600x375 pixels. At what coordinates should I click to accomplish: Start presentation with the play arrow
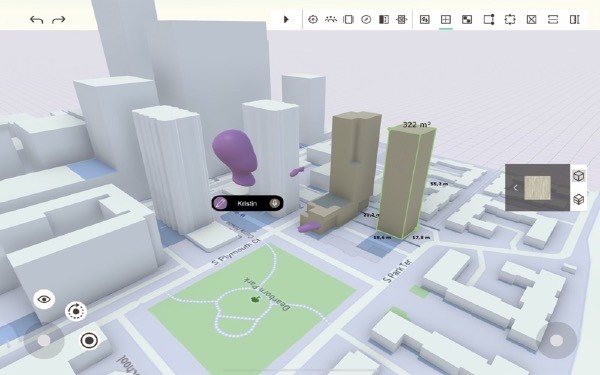pos(286,19)
